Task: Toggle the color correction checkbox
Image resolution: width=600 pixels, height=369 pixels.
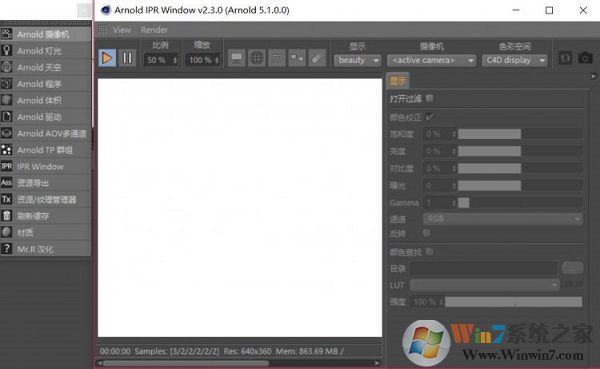Action: [x=429, y=117]
